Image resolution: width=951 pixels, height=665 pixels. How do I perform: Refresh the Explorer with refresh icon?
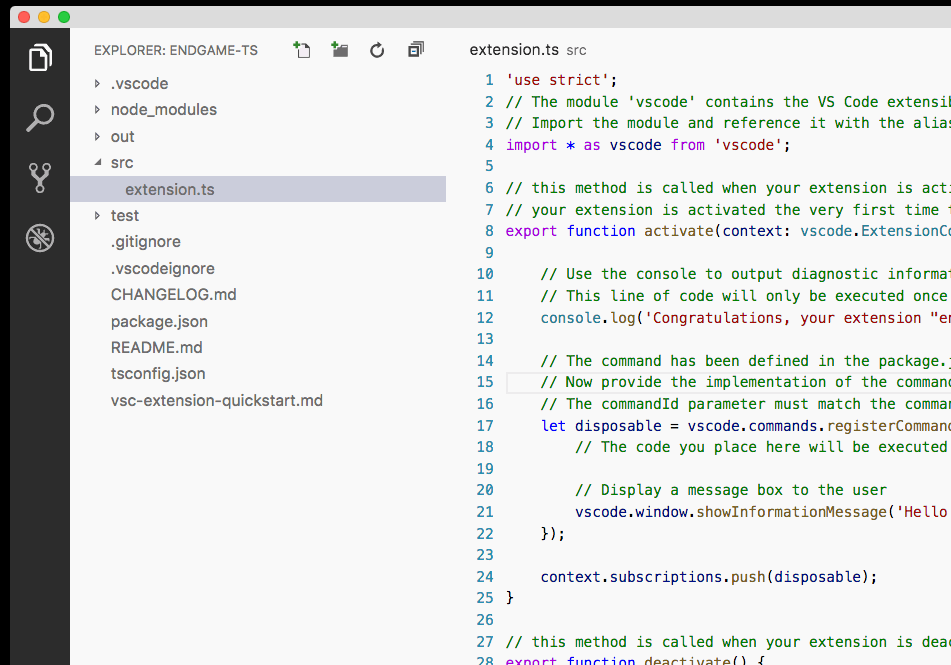[377, 49]
